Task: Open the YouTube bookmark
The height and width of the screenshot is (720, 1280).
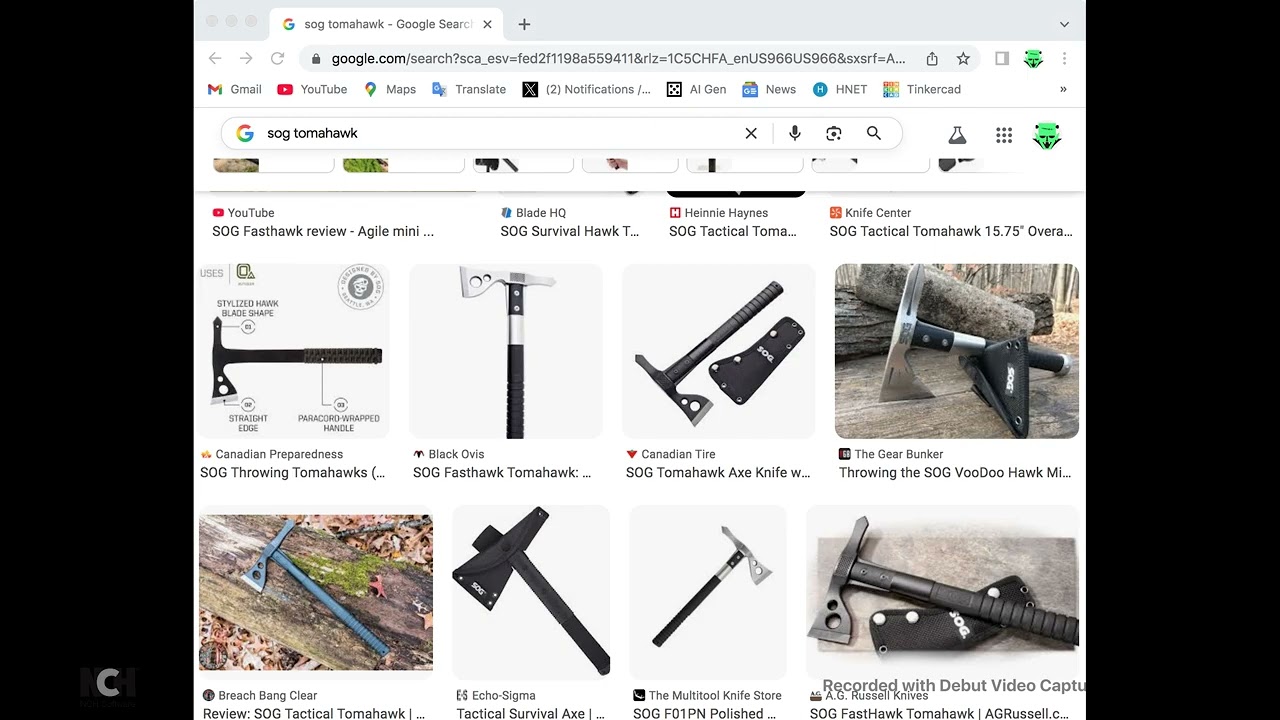Action: (x=312, y=89)
